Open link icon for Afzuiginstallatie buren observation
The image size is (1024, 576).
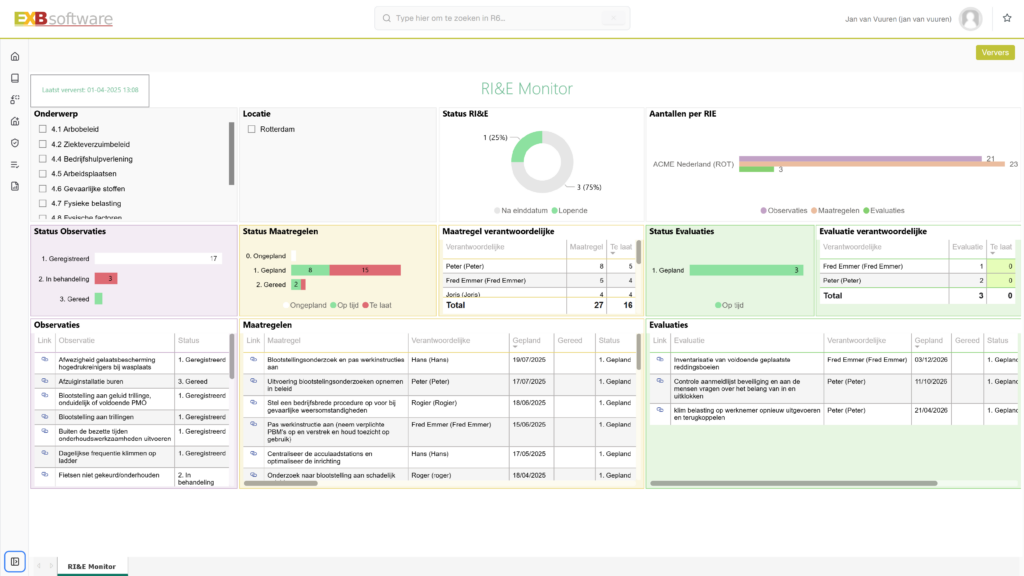[44, 381]
